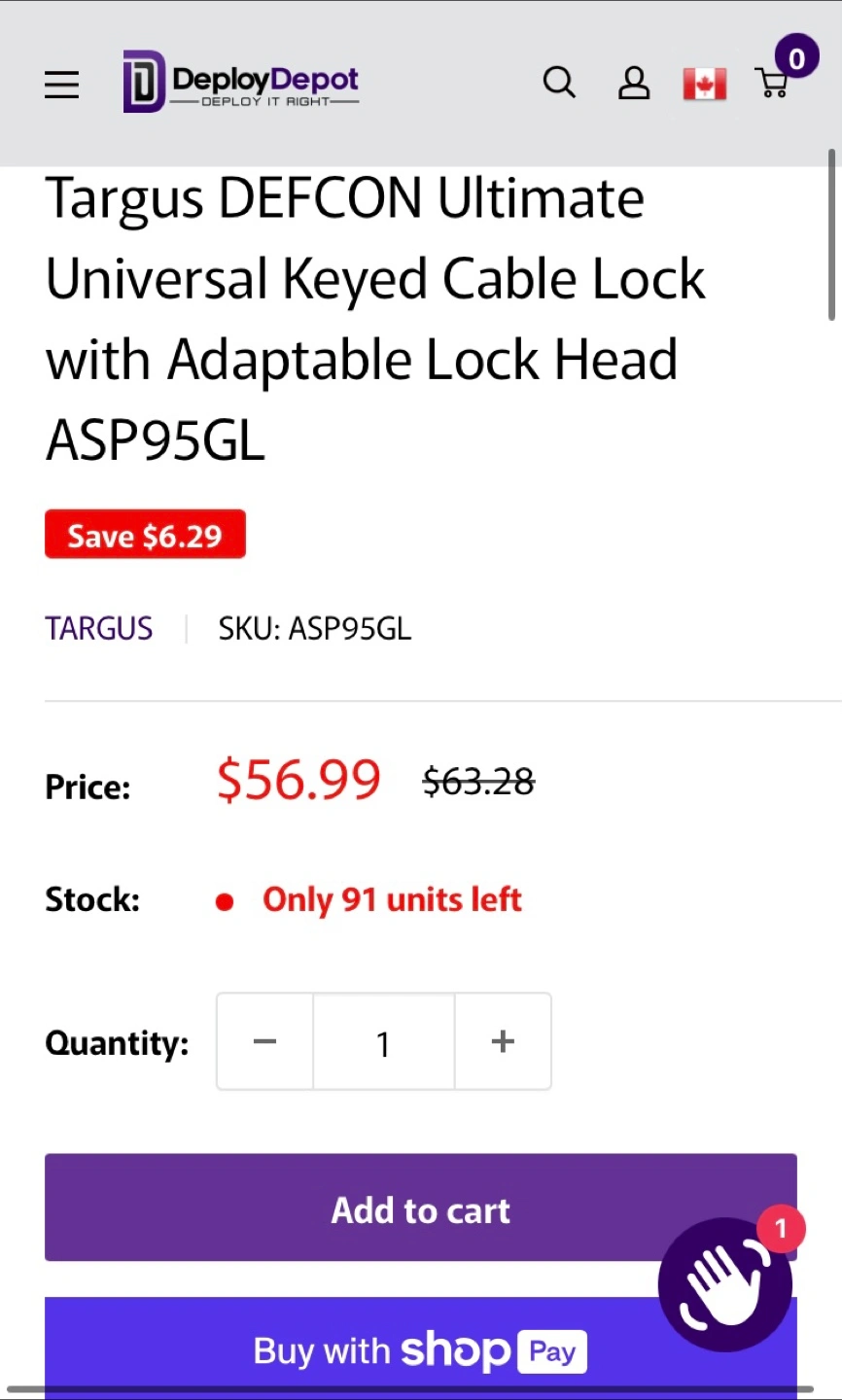Open the shopping cart
Viewport: 842px width, 1400px height.
[774, 82]
